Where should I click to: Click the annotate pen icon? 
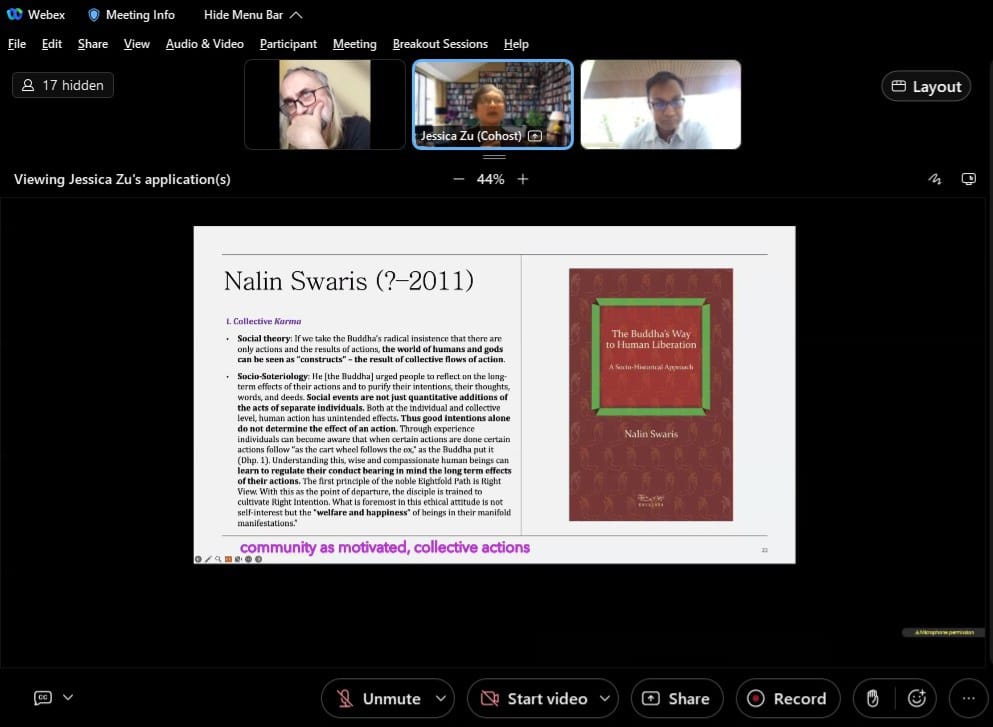click(x=934, y=179)
